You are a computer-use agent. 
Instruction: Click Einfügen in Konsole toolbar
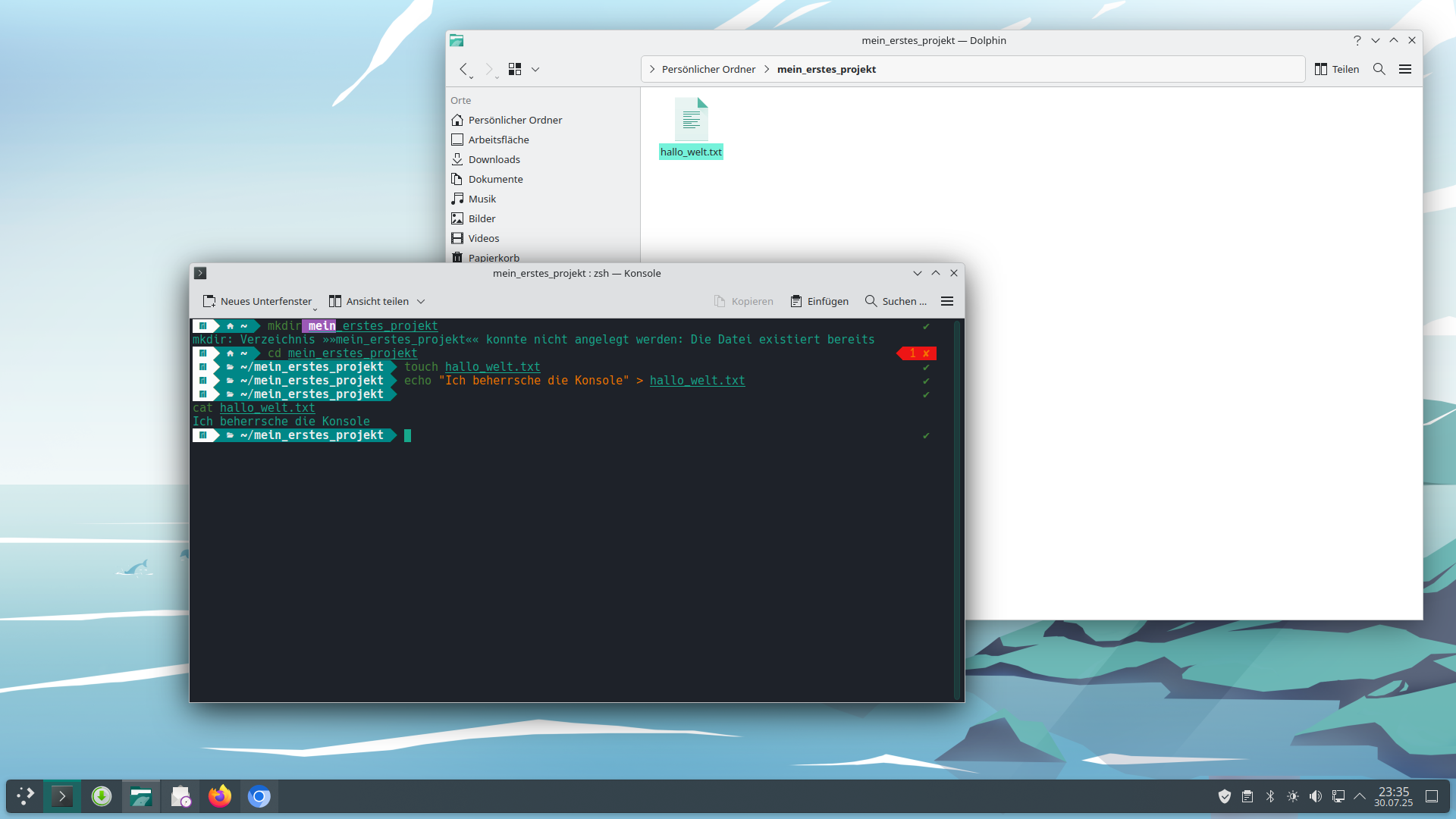pos(819,301)
